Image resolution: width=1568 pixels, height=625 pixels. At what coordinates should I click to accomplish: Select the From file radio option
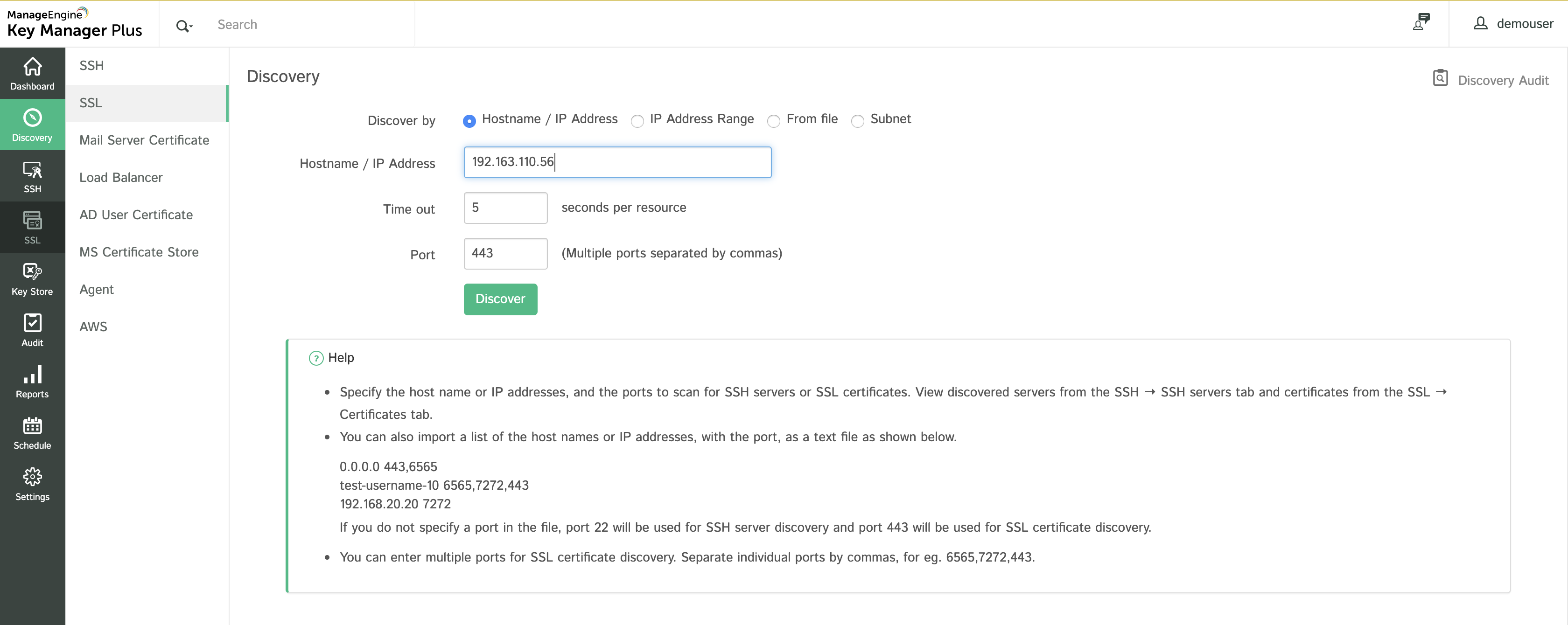click(x=773, y=121)
